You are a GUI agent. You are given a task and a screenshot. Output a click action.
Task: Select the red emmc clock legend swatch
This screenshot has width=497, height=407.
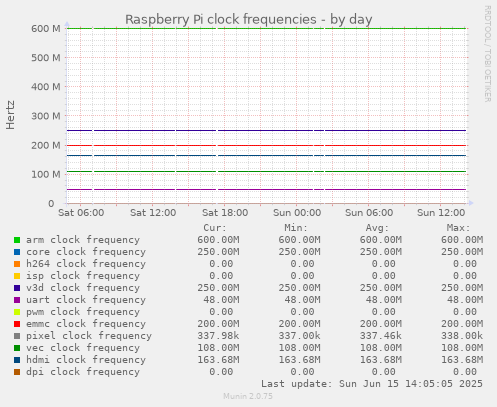tap(17, 324)
